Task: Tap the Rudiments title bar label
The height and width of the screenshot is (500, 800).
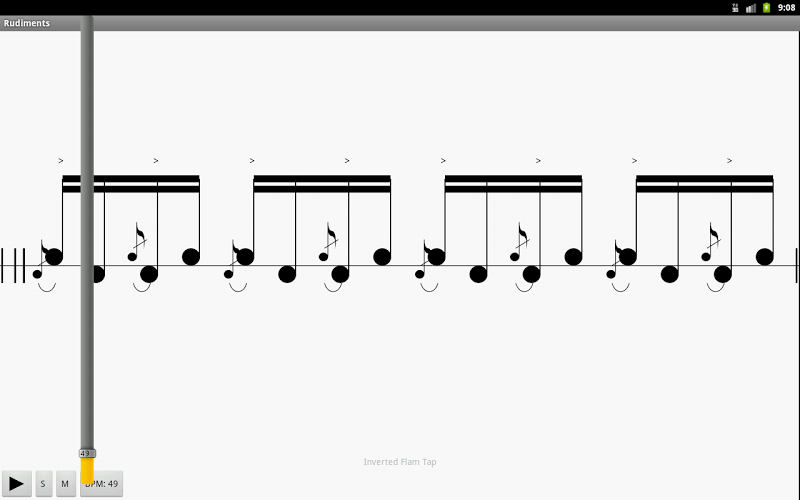Action: coord(27,23)
